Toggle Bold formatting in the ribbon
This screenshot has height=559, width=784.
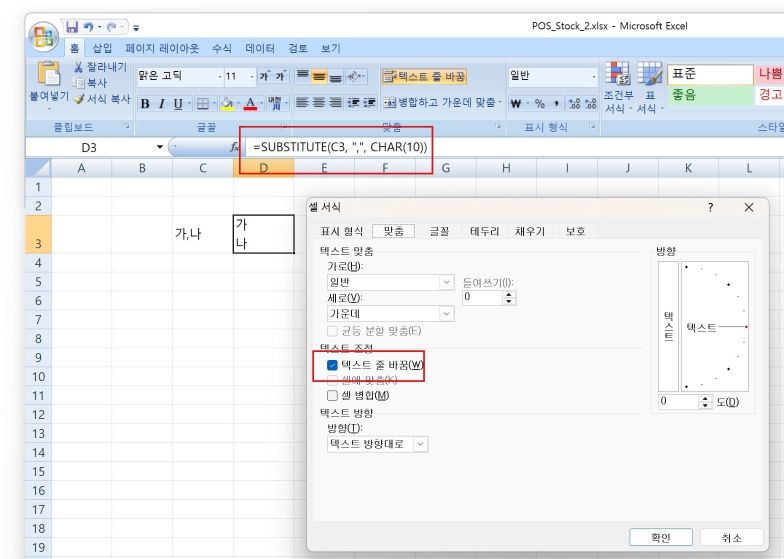[x=145, y=103]
